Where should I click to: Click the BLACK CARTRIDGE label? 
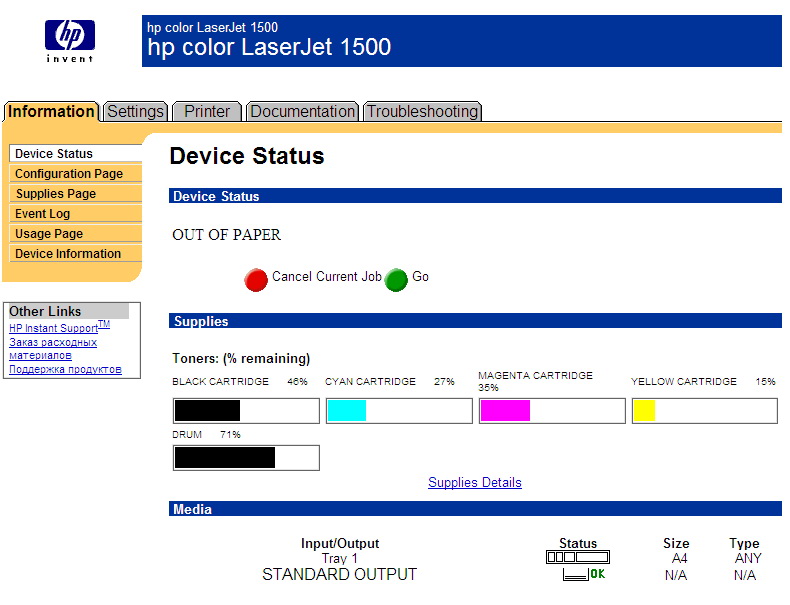221,382
